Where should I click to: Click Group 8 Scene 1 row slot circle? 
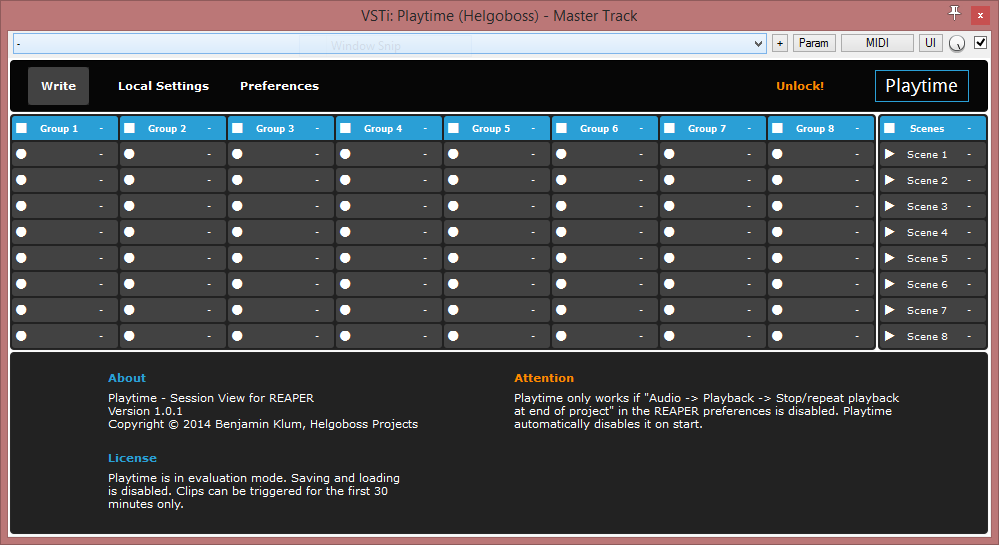tap(777, 154)
